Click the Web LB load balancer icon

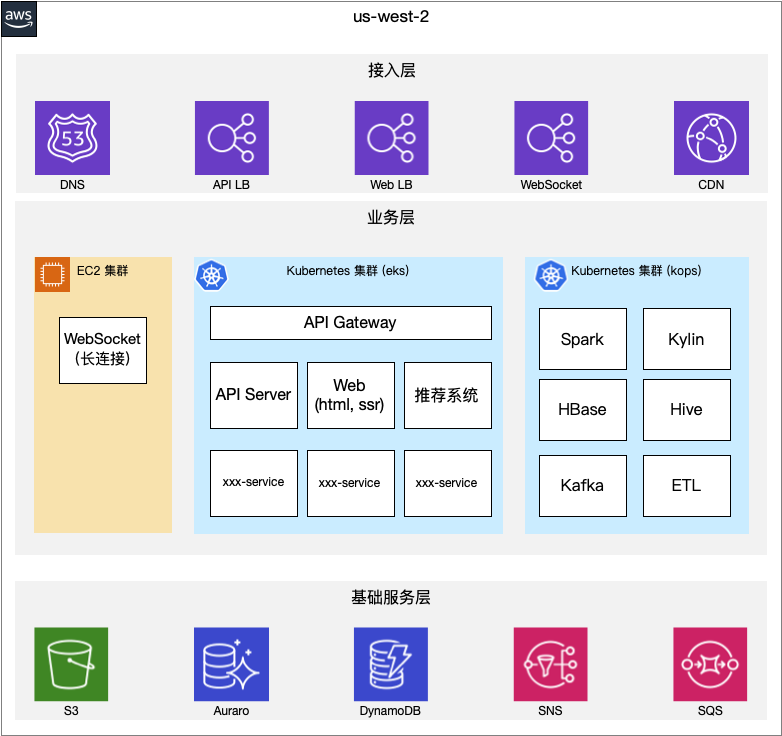click(391, 138)
